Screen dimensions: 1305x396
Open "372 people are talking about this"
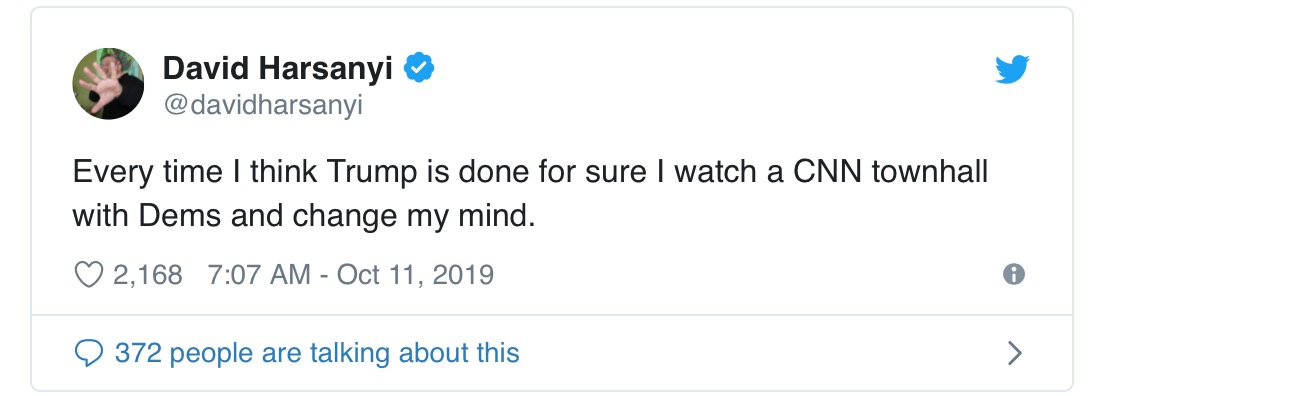[317, 353]
